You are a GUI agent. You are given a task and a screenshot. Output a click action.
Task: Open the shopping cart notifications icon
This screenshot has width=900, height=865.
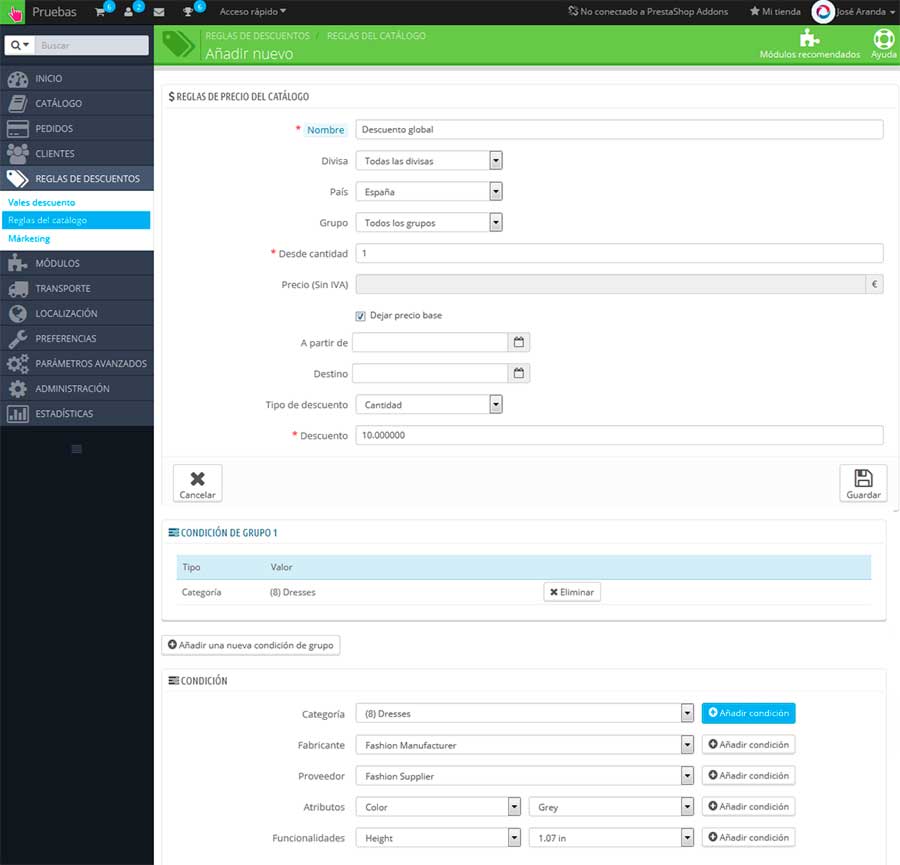[98, 12]
